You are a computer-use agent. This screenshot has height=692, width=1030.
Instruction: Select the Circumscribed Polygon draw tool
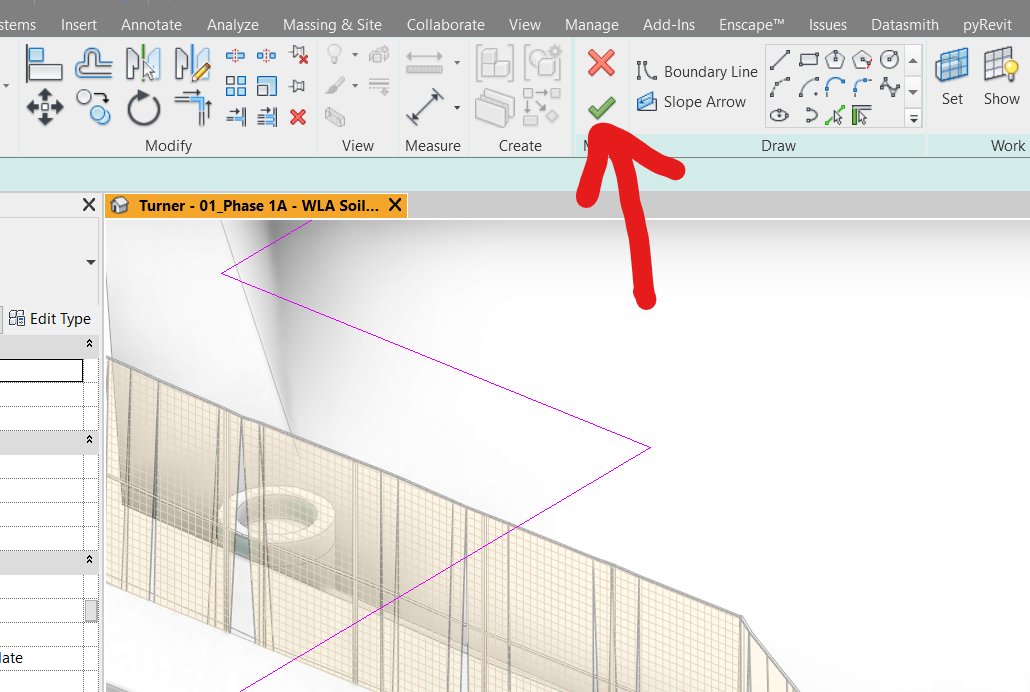(862, 59)
